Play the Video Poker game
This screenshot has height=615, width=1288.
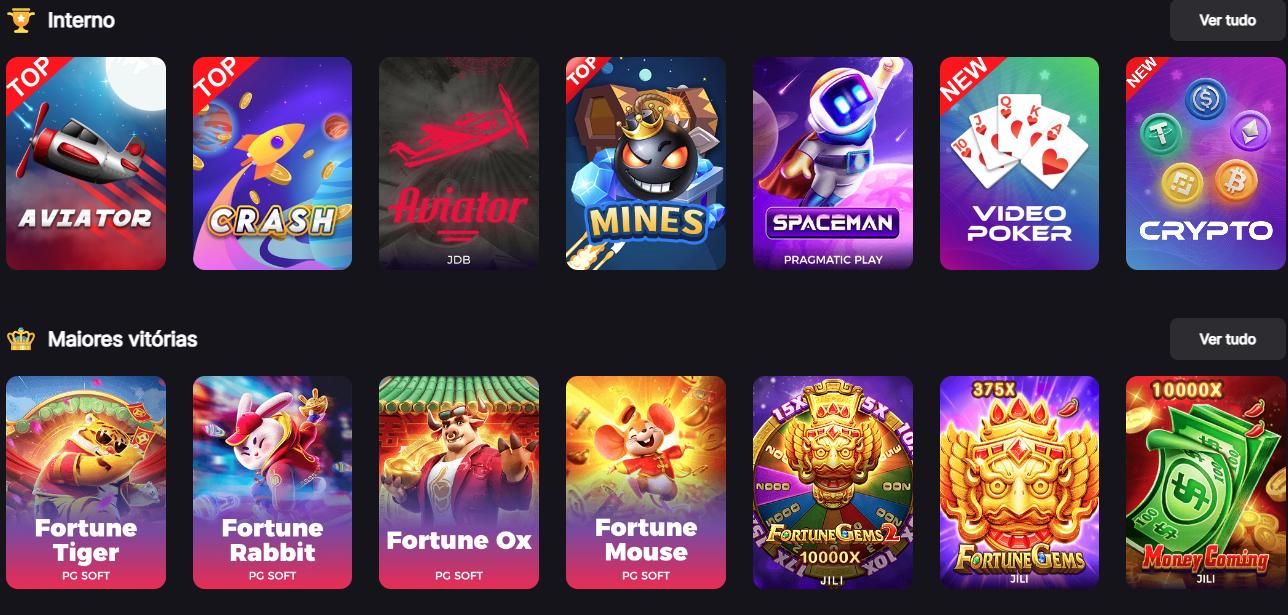(1019, 163)
